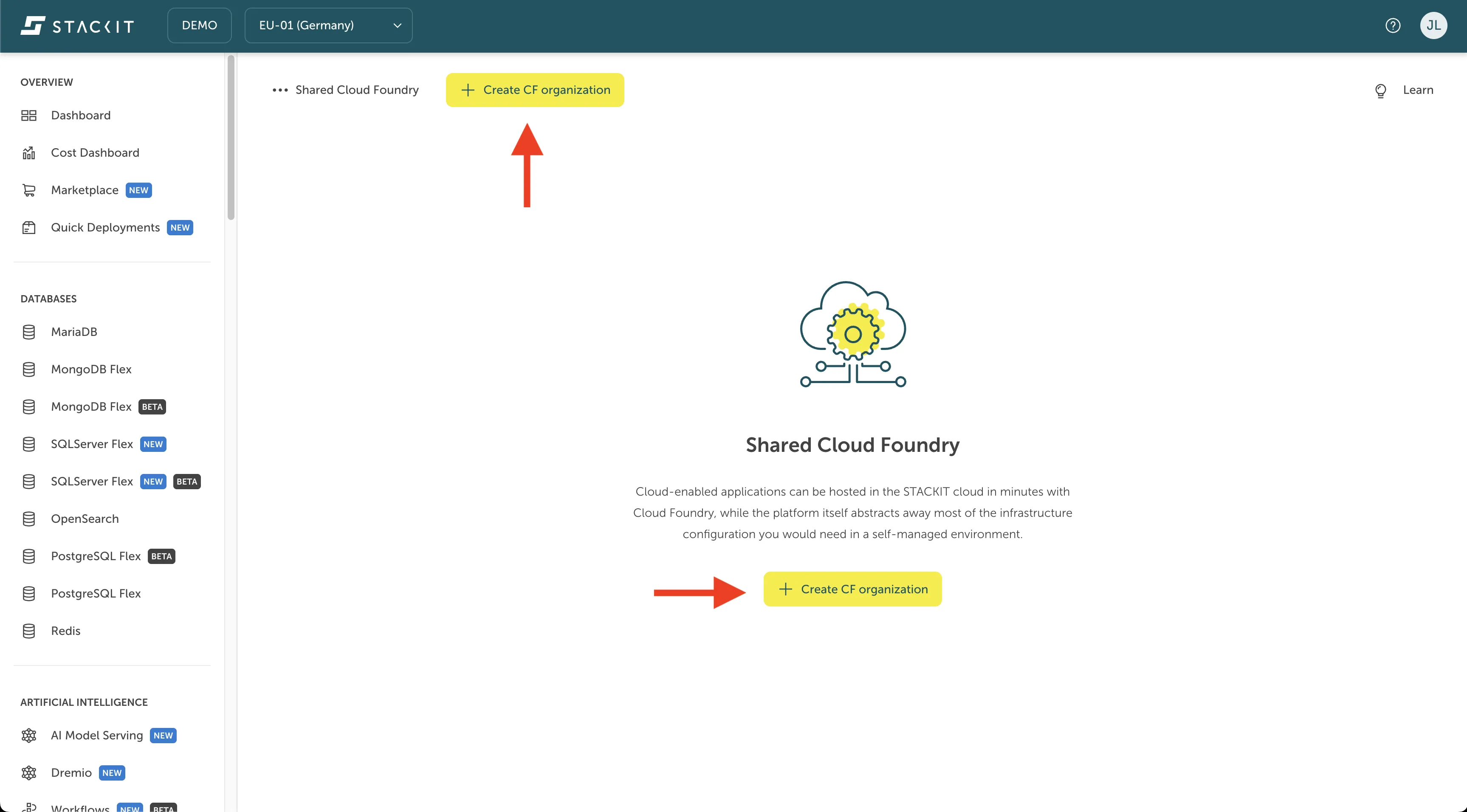Viewport: 1467px width, 812px height.
Task: Open the EU-01 (Germany) region dropdown
Action: tap(328, 25)
